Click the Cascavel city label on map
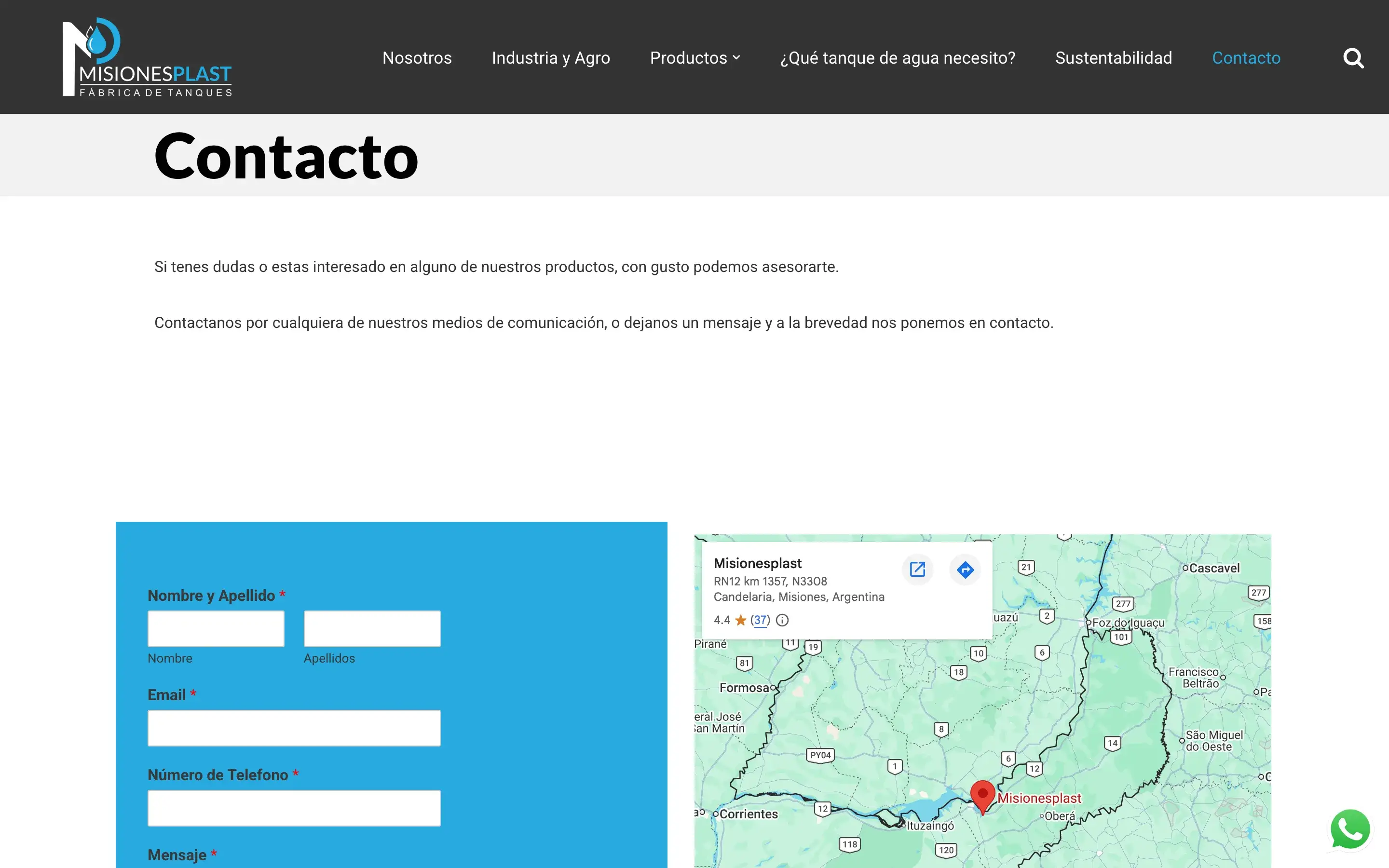 coord(1214,568)
